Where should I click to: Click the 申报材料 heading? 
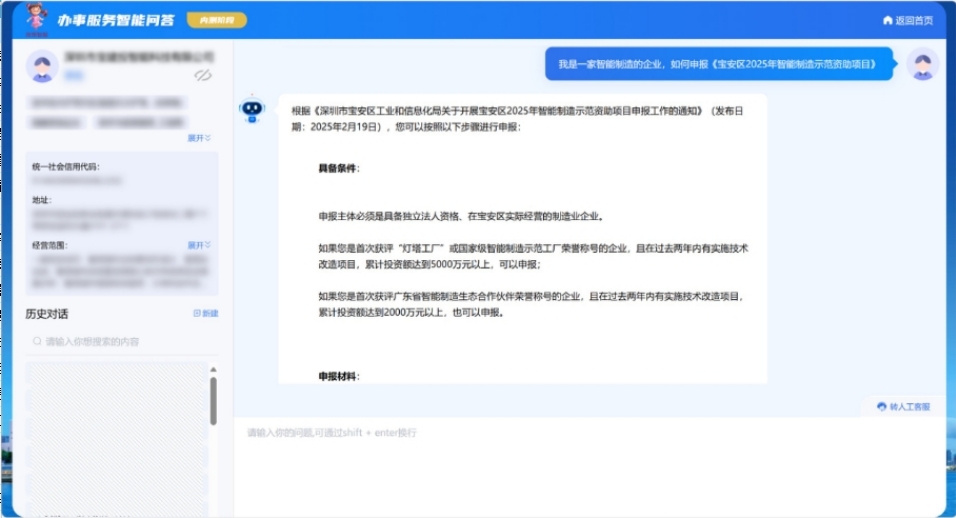coord(338,377)
